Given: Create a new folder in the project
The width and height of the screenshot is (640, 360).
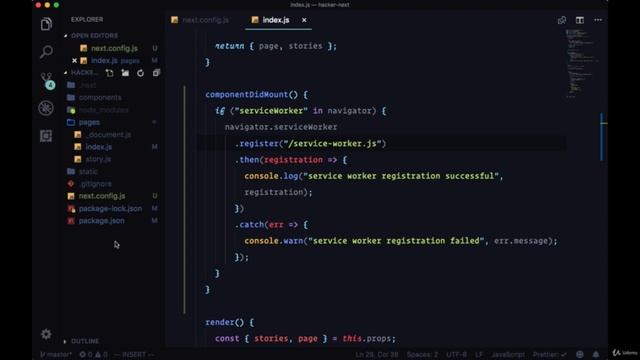Looking at the screenshot, I should (x=125, y=73).
